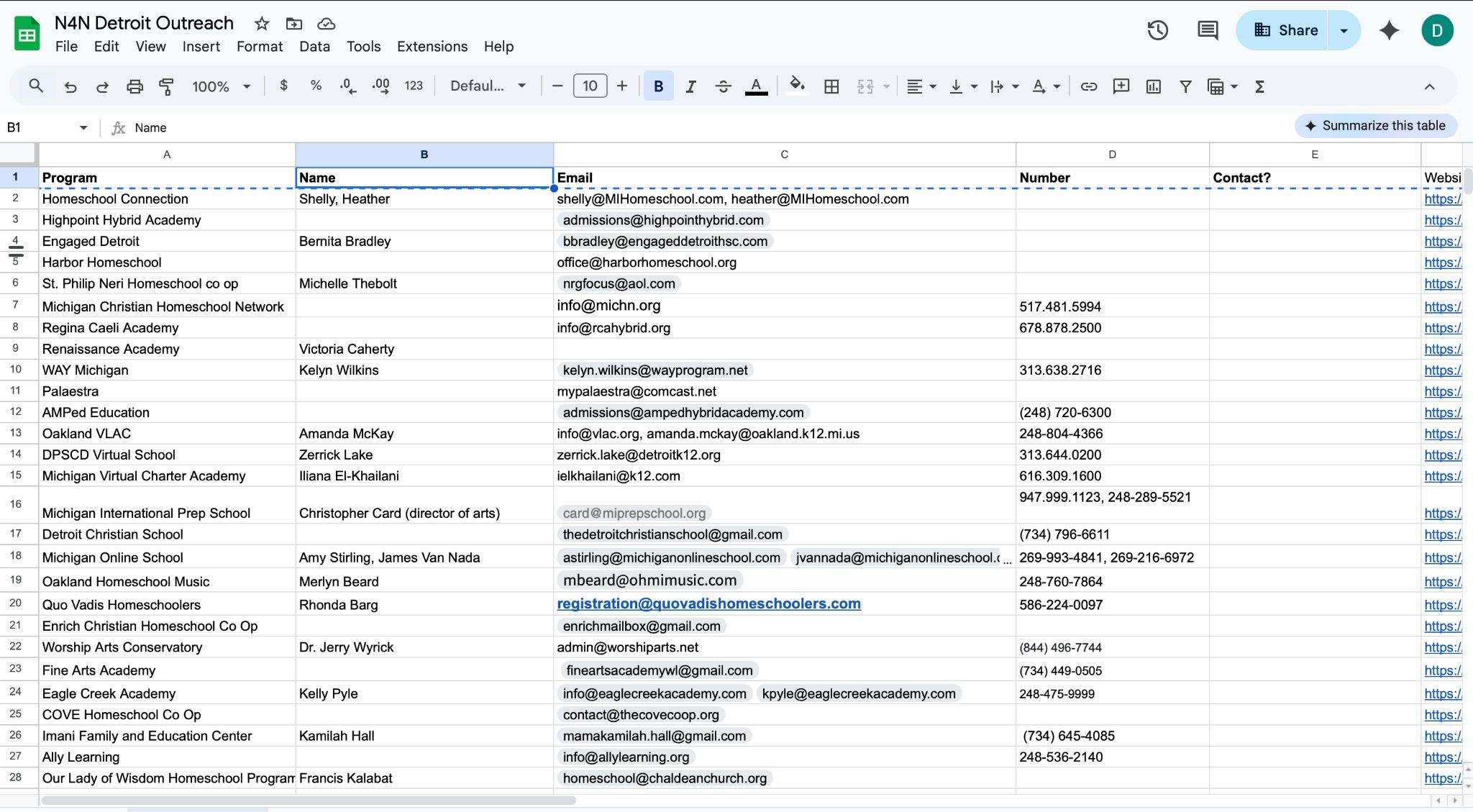Toggle italic formatting
The height and width of the screenshot is (812, 1473).
pyautogui.click(x=690, y=86)
